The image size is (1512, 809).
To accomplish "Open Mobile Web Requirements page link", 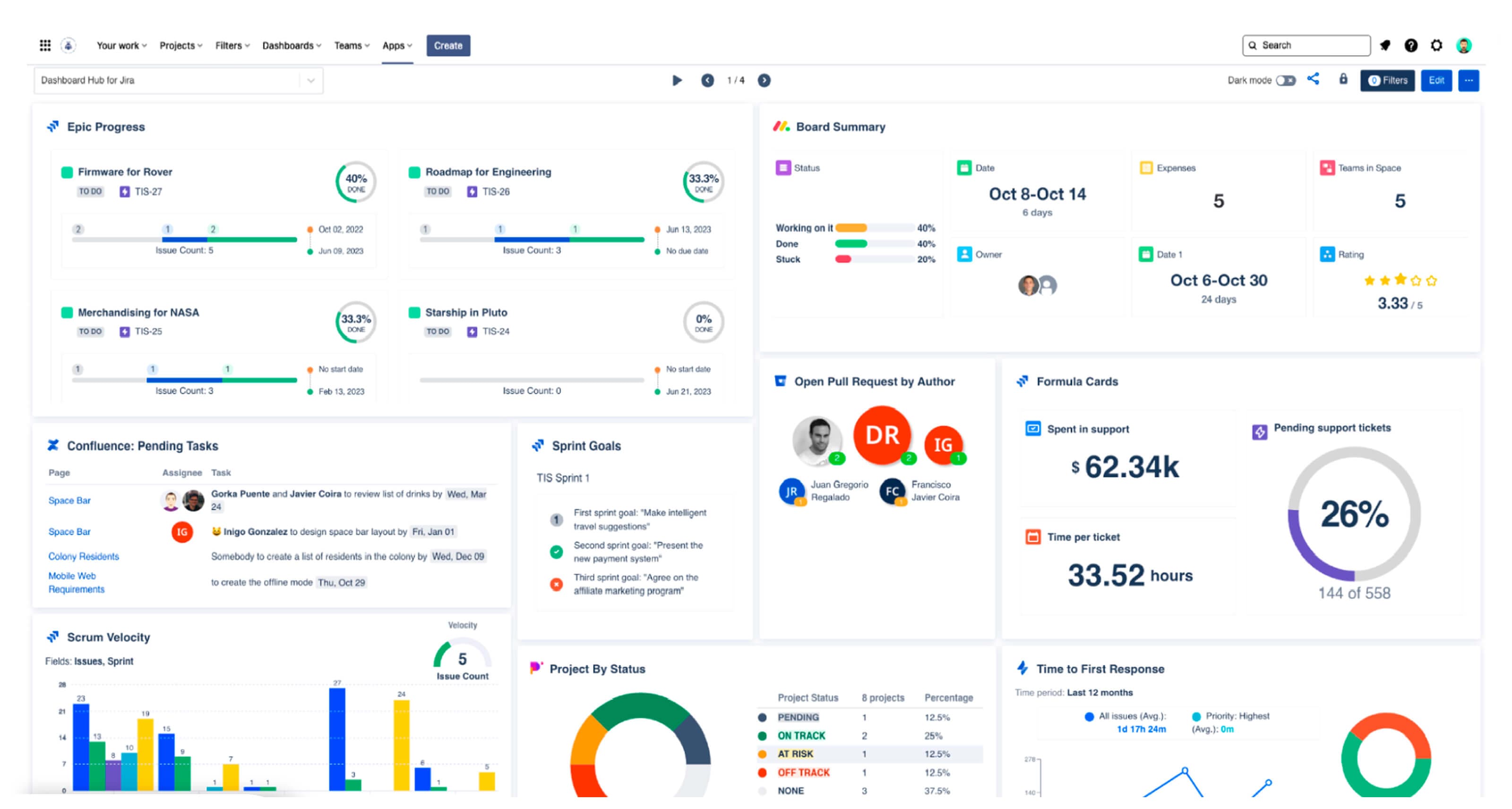I will point(76,583).
